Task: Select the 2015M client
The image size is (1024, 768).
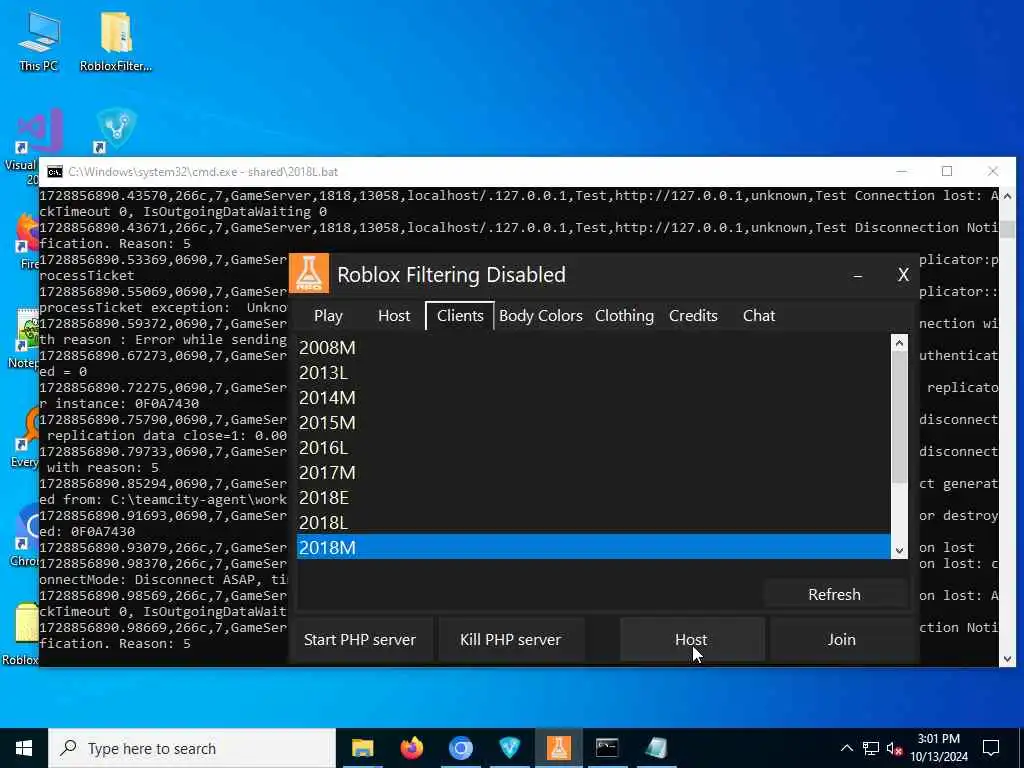Action: pyautogui.click(x=594, y=423)
